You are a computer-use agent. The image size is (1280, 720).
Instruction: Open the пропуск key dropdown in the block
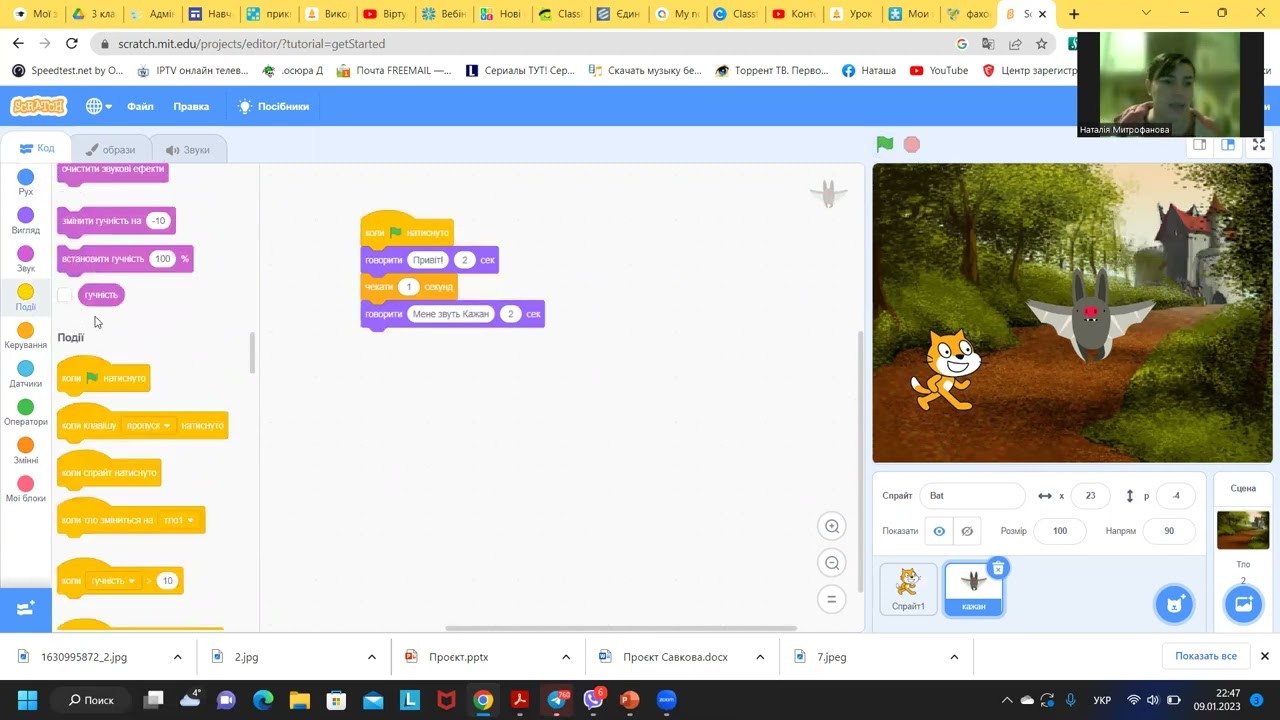pos(148,426)
